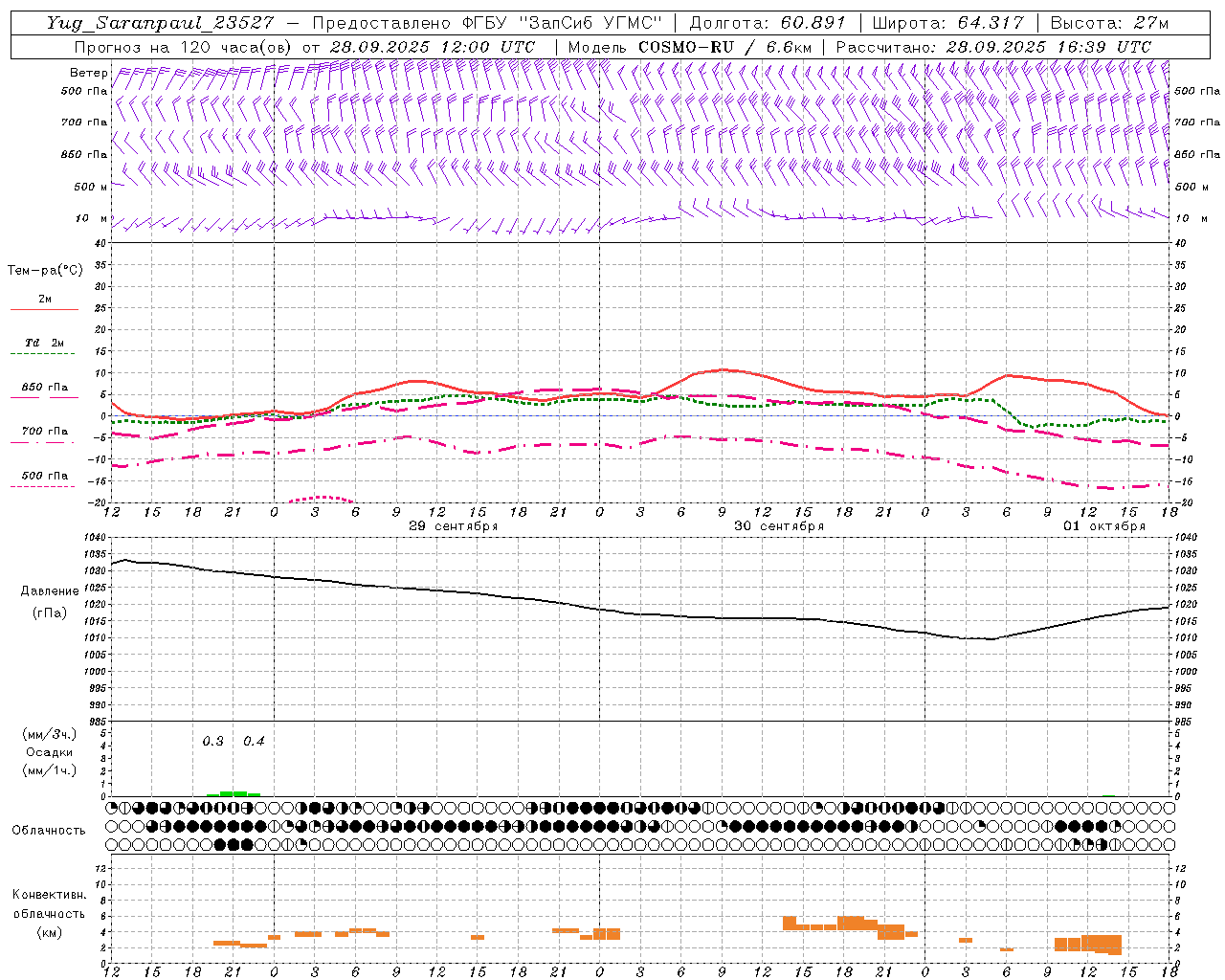This screenshot has width=1225, height=980.
Task: Click the 10 м wind level label on the left
Action: 91,218
